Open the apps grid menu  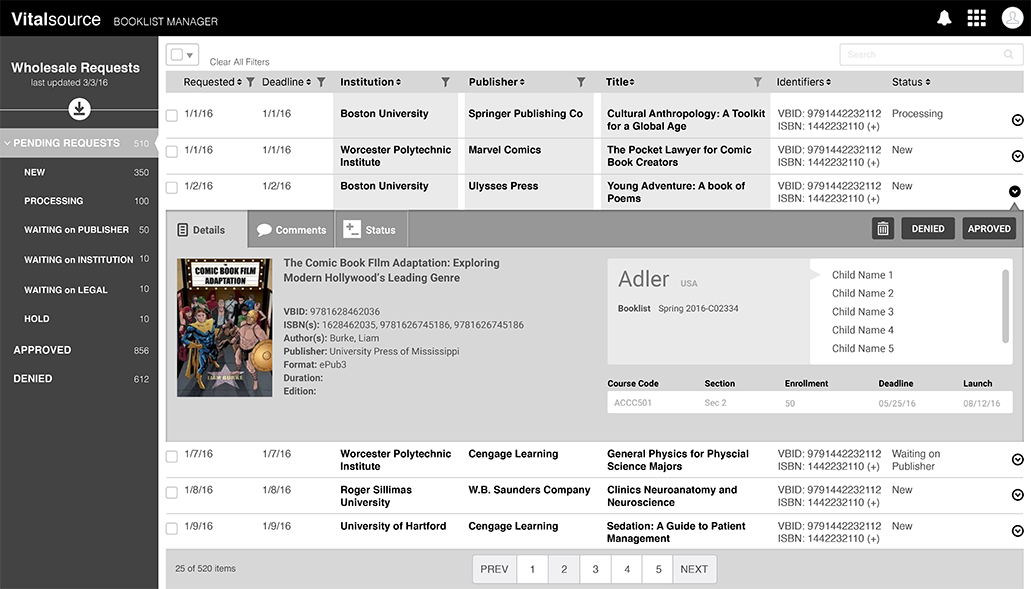click(977, 18)
